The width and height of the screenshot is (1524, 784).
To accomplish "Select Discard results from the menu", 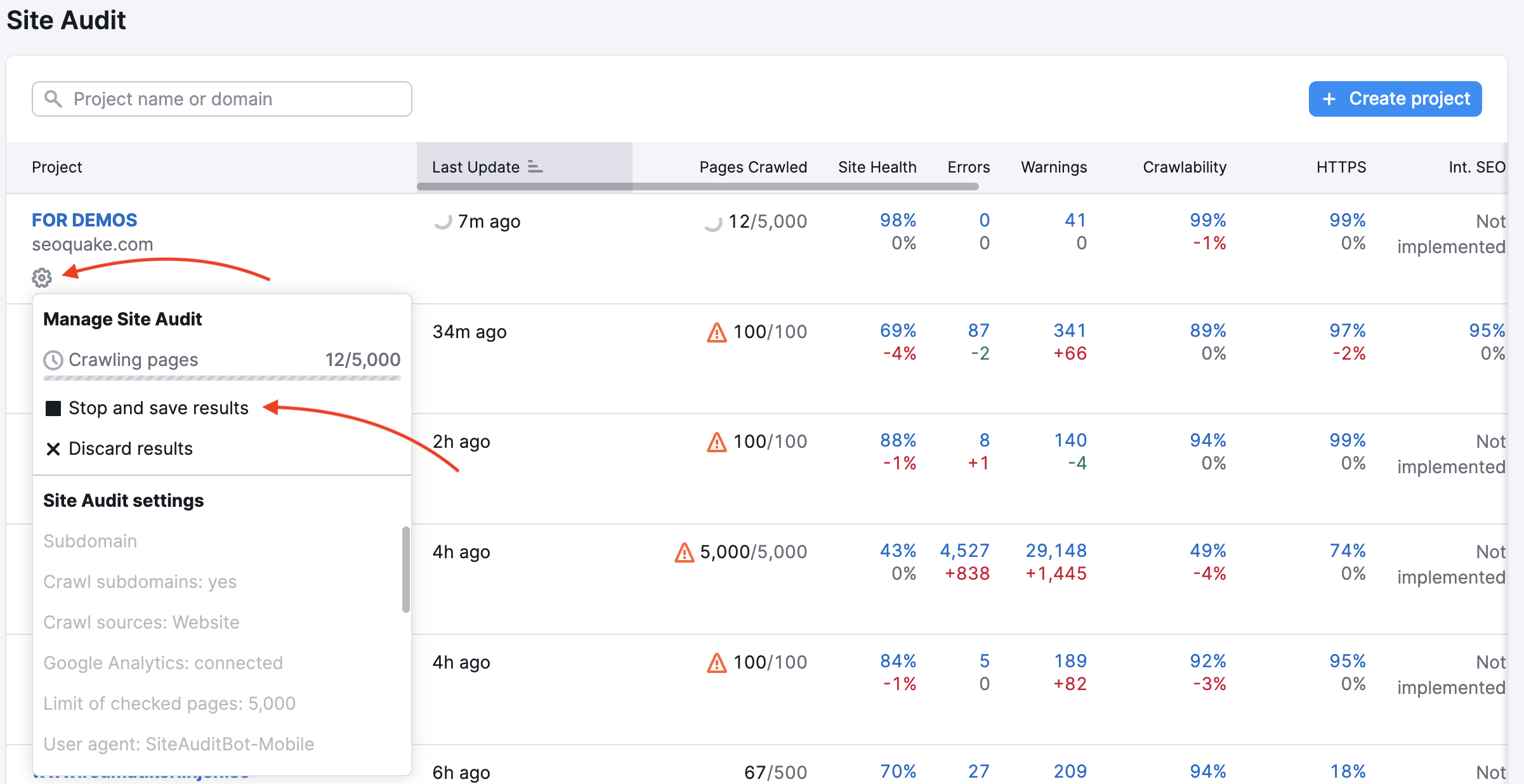I will [x=131, y=448].
